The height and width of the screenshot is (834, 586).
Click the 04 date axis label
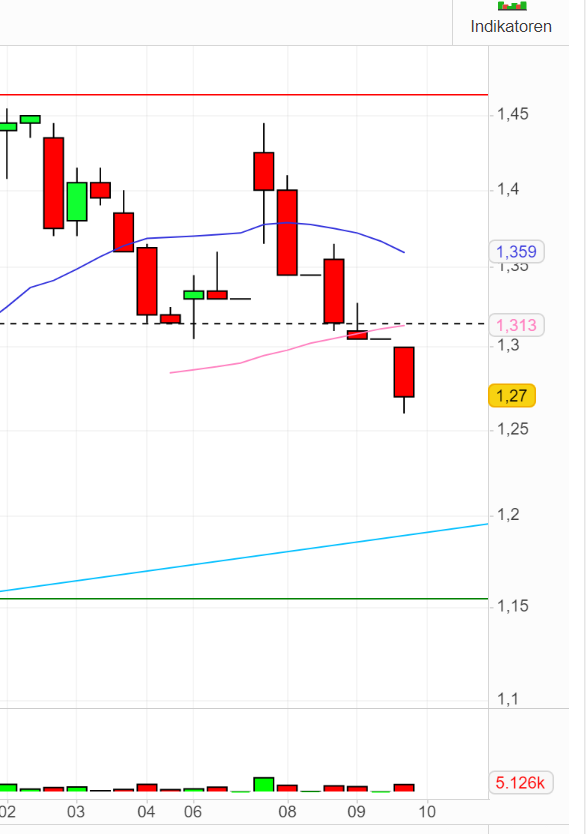[146, 812]
